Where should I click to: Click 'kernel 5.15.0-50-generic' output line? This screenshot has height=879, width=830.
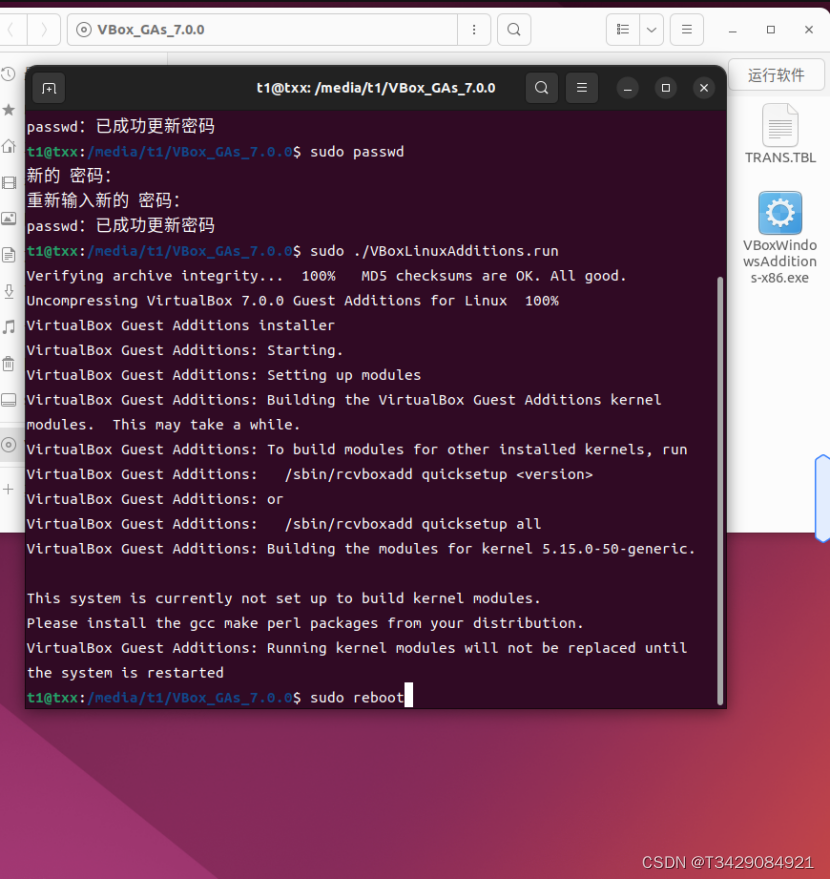(361, 549)
